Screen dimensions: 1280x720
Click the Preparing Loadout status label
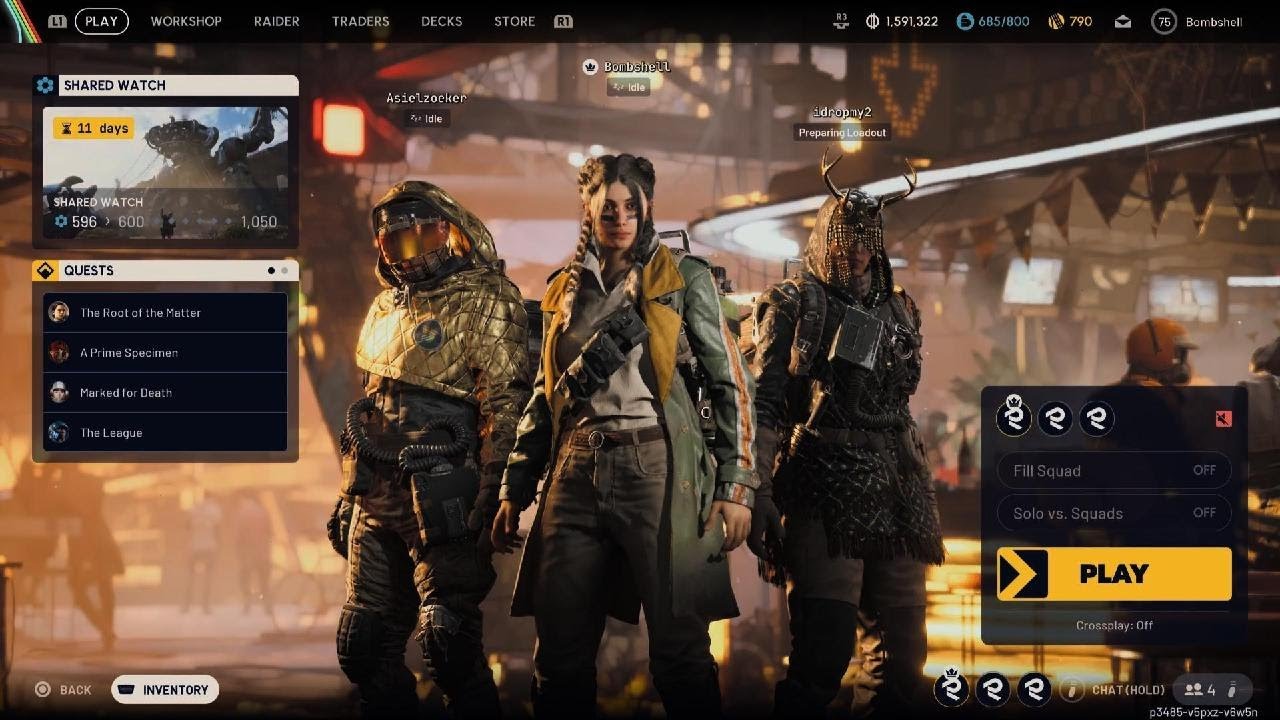click(x=842, y=133)
